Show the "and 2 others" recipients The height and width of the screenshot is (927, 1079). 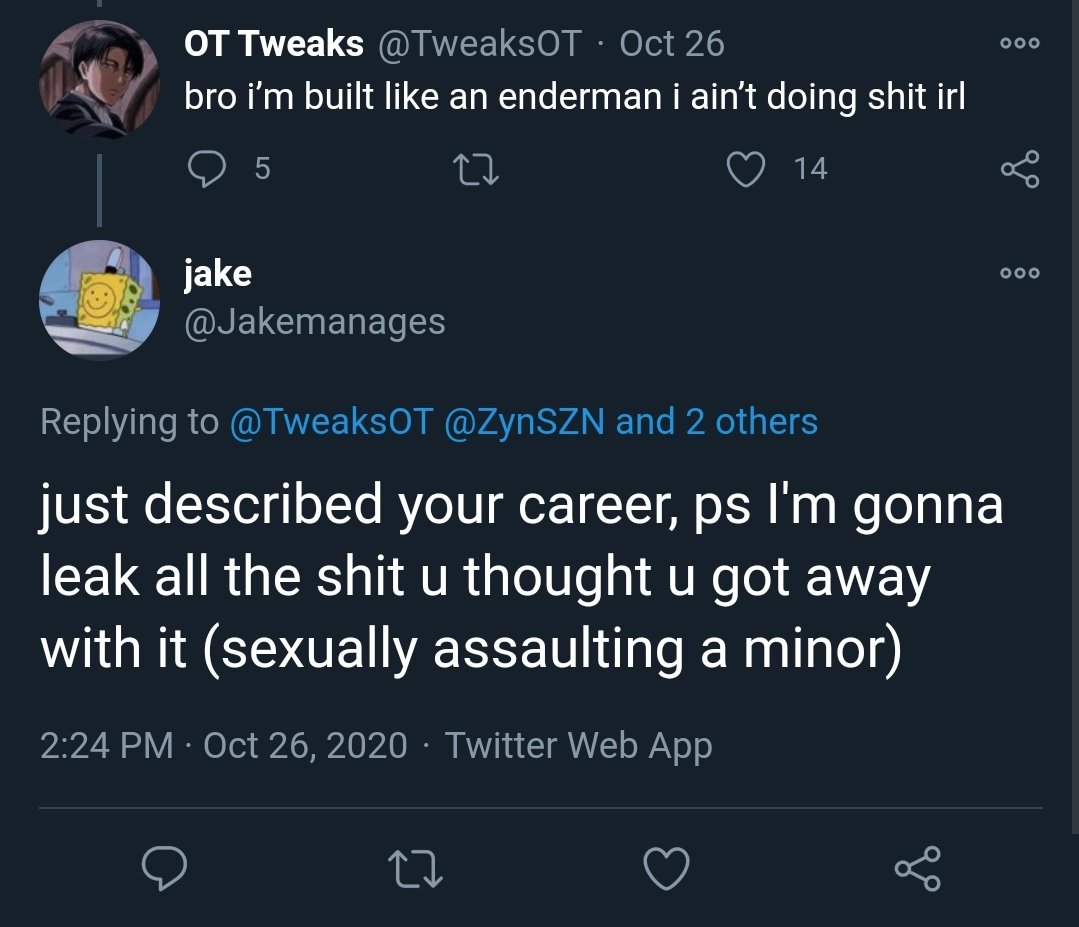717,422
